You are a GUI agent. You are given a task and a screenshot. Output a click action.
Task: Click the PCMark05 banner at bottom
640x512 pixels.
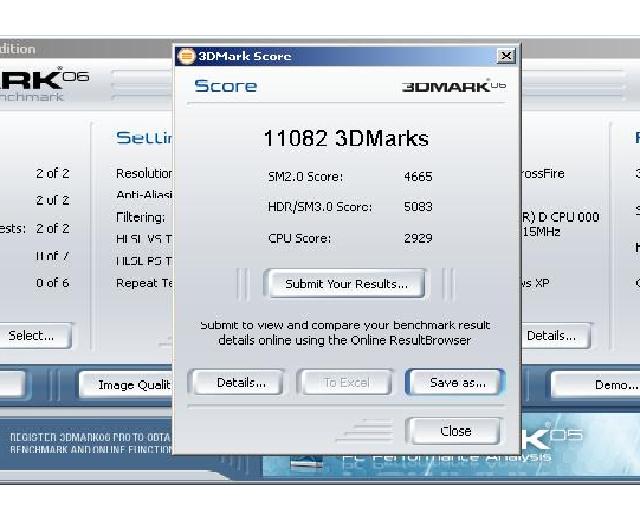click(x=451, y=445)
